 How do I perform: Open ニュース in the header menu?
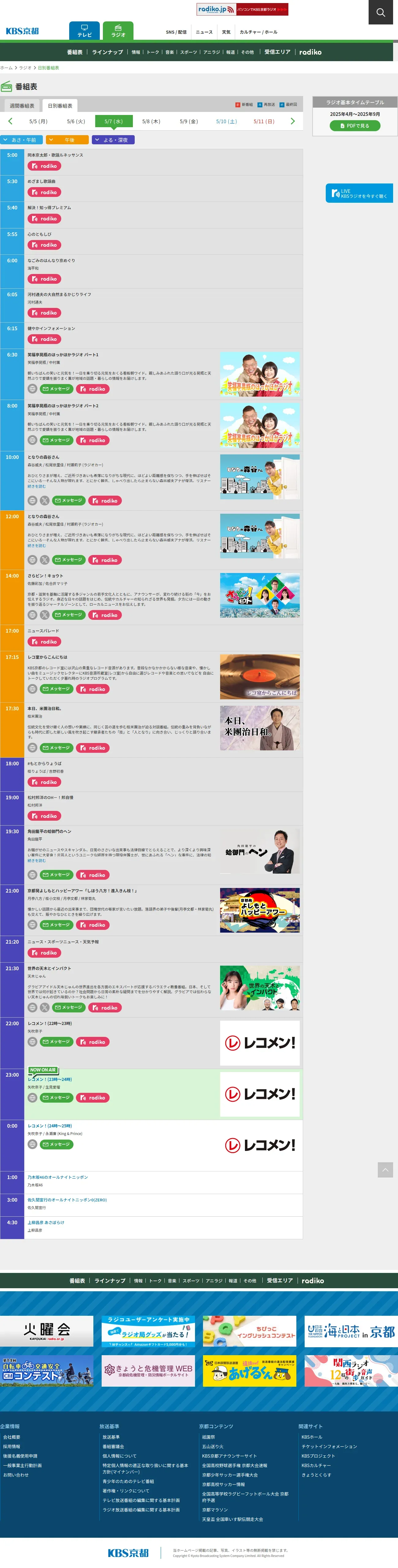pyautogui.click(x=204, y=32)
